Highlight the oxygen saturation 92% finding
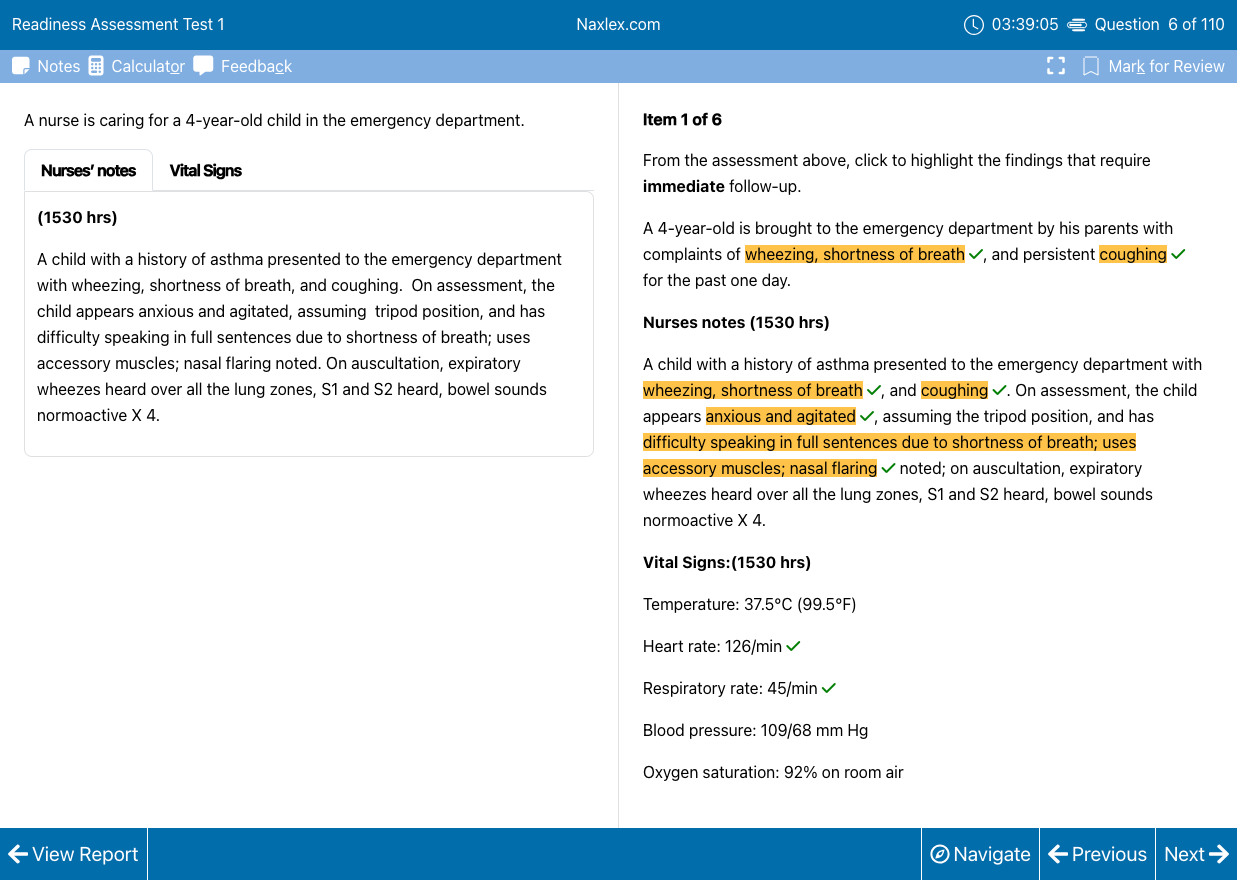This screenshot has height=880, width=1237. click(x=773, y=772)
